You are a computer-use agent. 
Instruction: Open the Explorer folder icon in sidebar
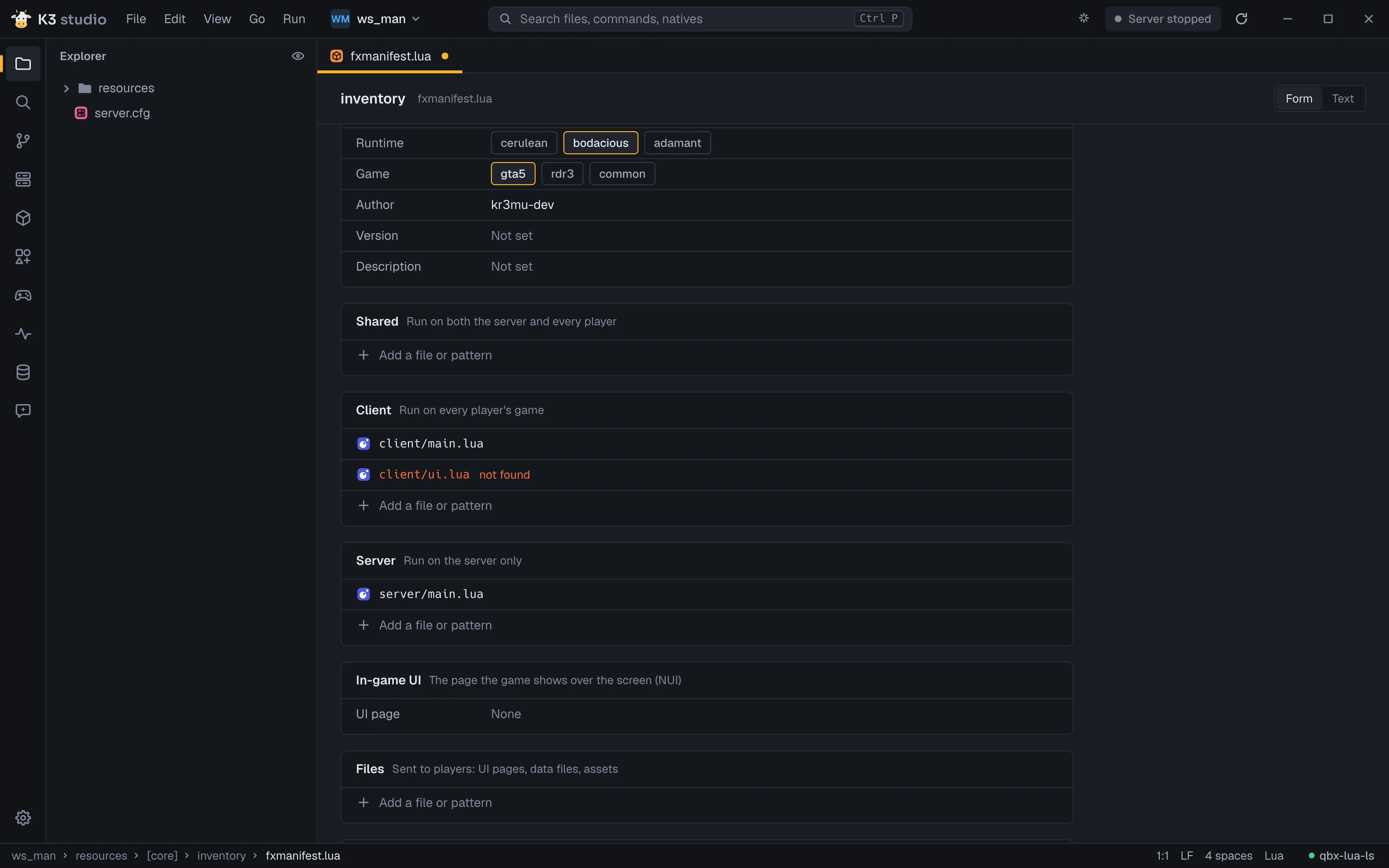23,64
